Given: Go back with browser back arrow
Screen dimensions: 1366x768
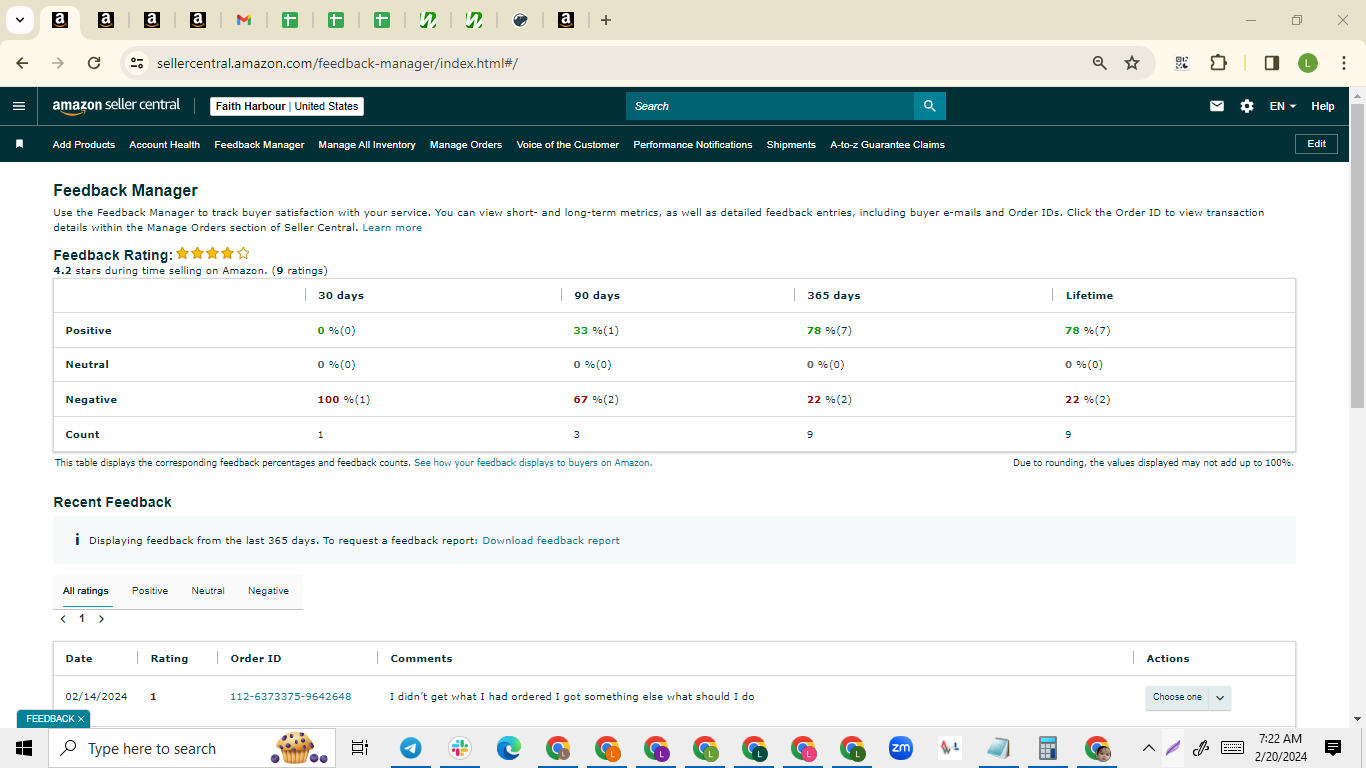Looking at the screenshot, I should [x=22, y=63].
